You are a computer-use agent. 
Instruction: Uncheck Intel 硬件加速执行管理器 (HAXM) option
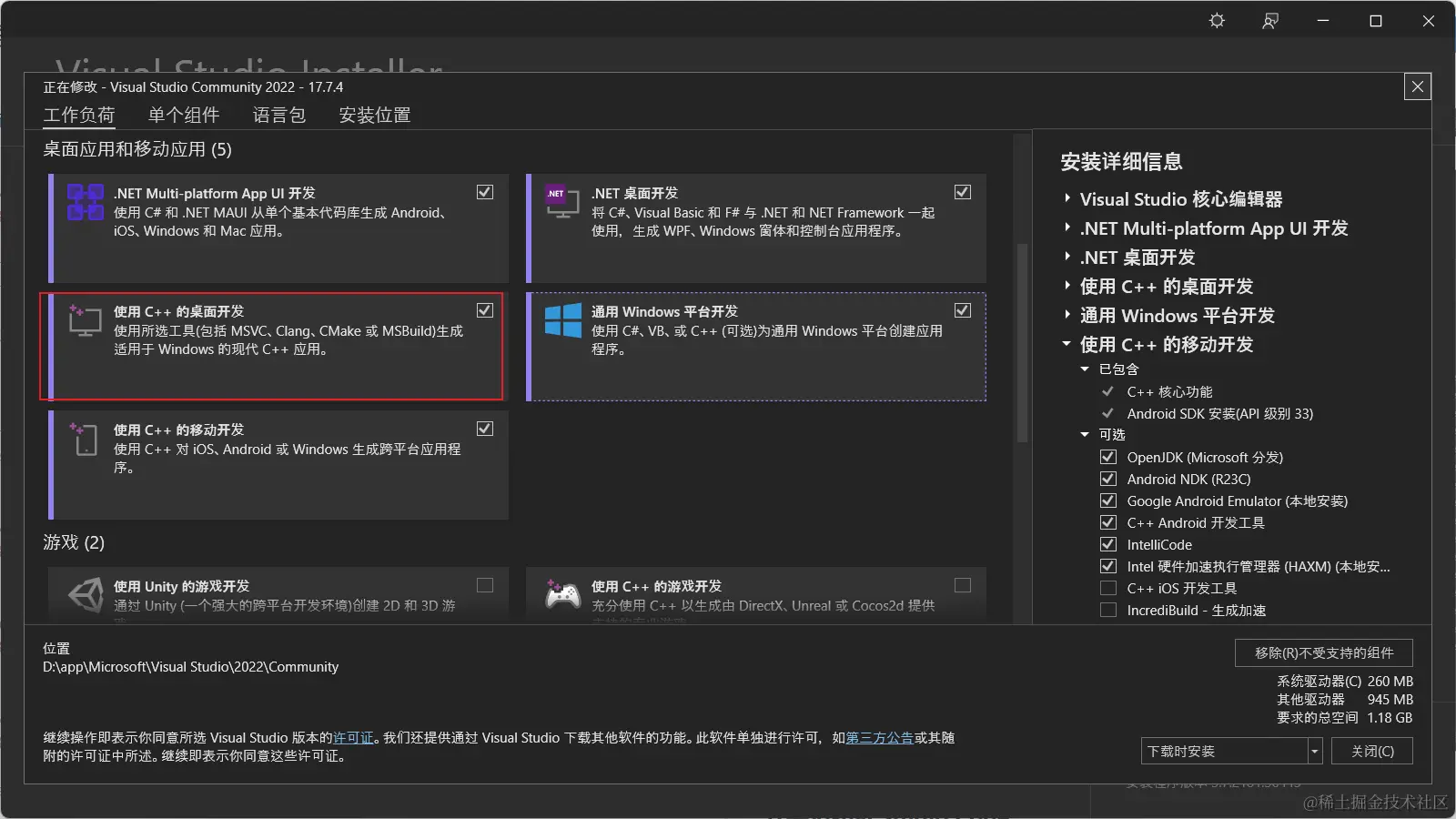1108,566
